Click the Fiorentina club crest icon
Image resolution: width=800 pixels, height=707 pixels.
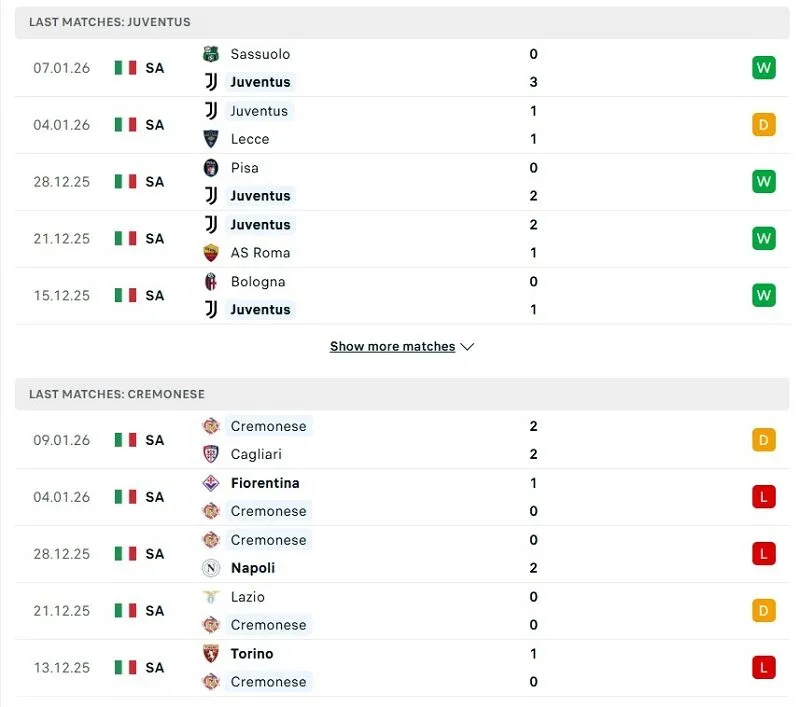(x=210, y=483)
